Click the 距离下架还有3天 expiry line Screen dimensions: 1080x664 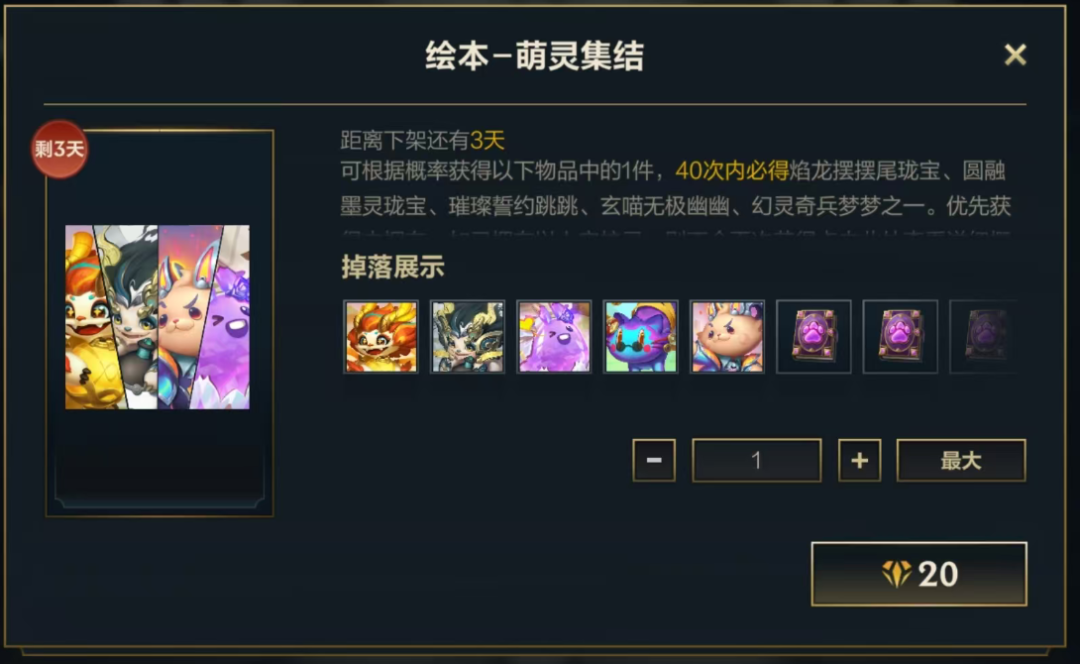(422, 141)
